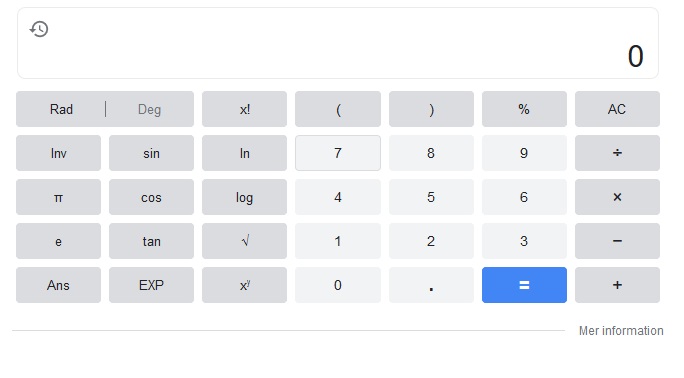This screenshot has height=378, width=684.
Task: Tap the division operator key
Action: click(x=617, y=153)
